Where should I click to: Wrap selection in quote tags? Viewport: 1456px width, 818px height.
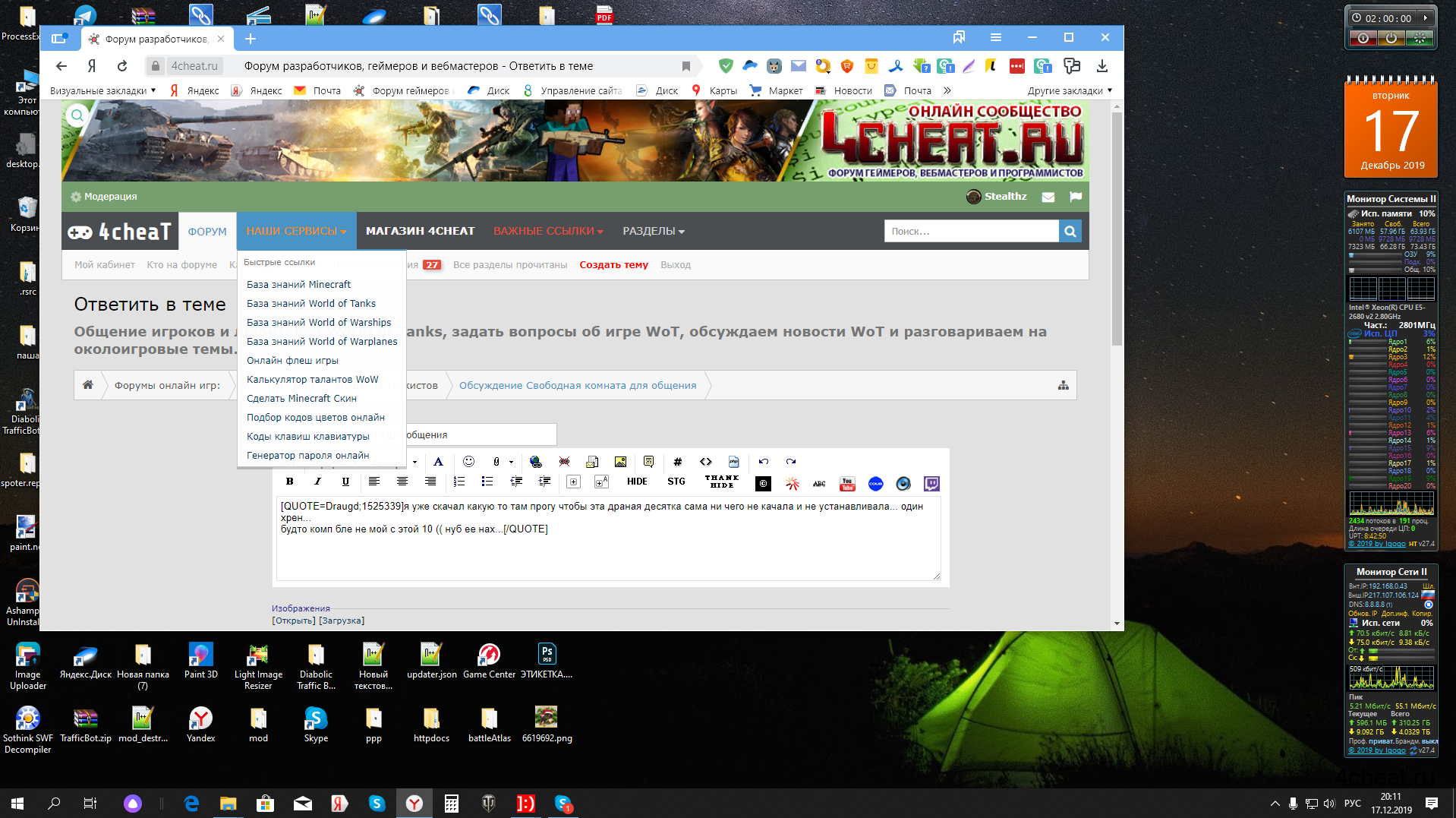pyautogui.click(x=648, y=462)
